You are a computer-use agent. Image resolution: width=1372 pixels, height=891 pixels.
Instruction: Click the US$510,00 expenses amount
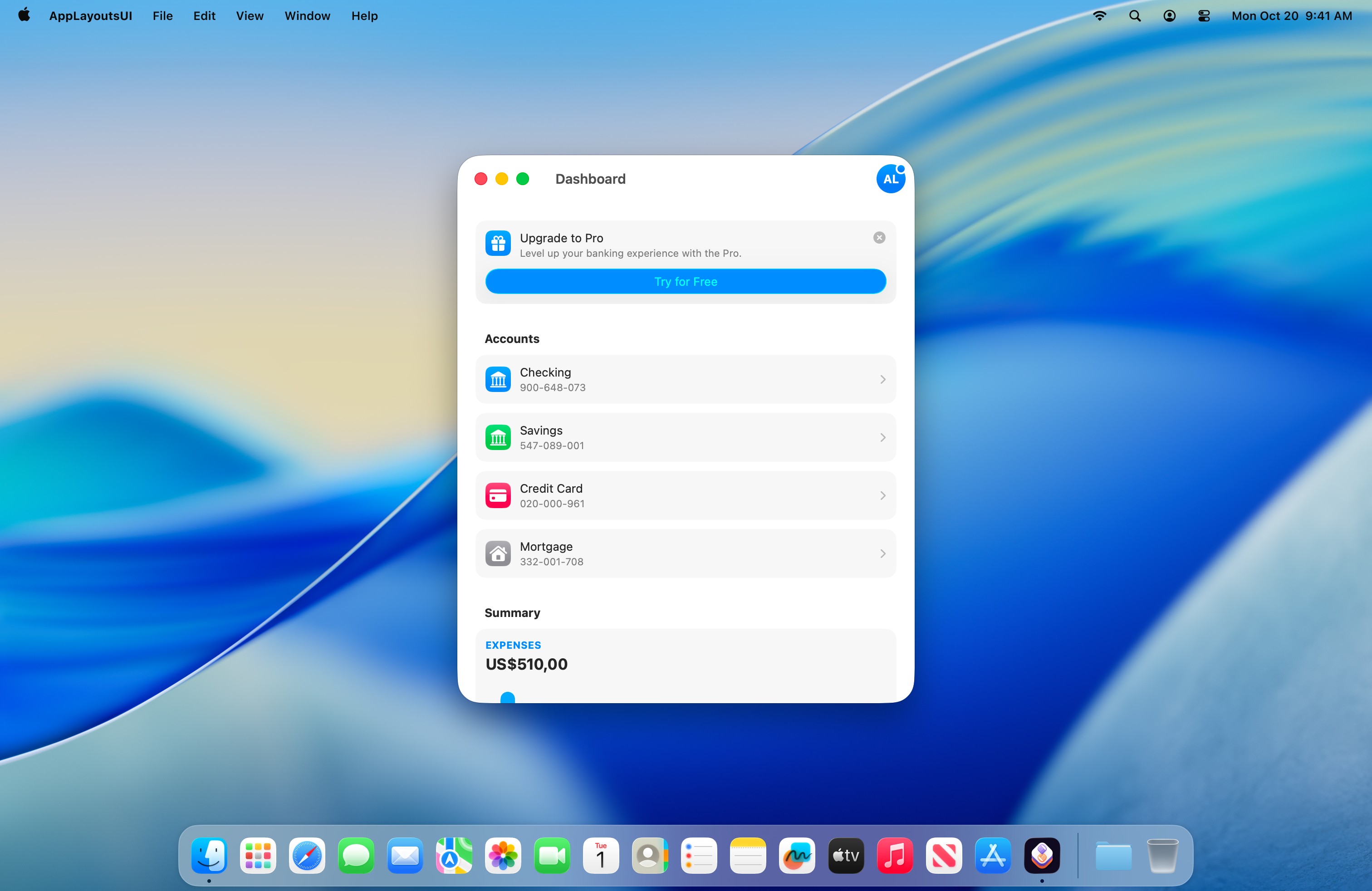click(x=526, y=664)
